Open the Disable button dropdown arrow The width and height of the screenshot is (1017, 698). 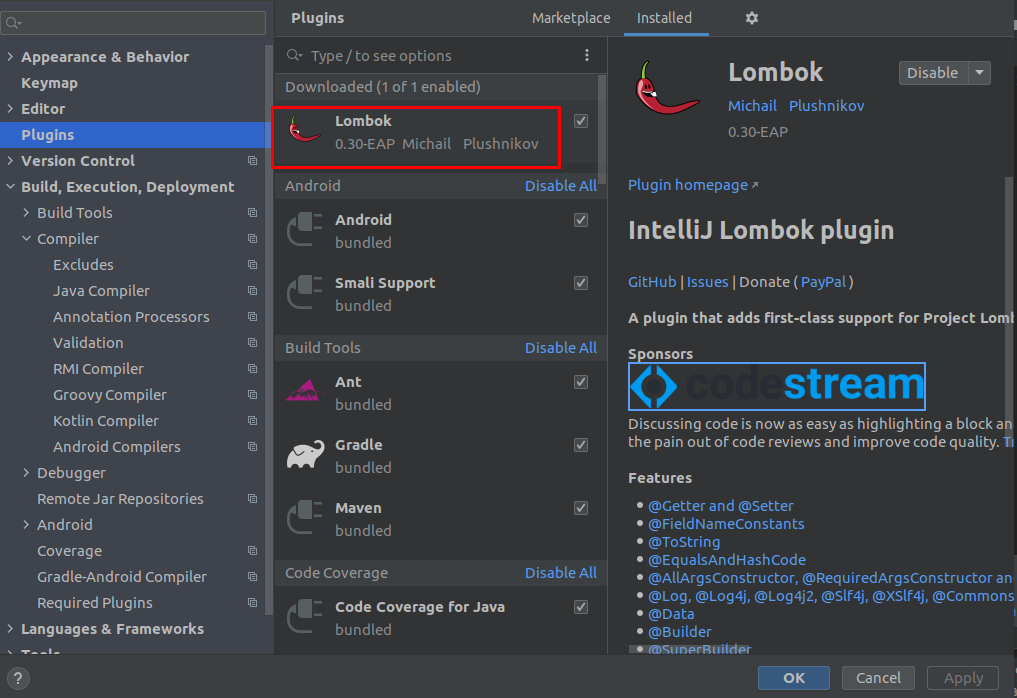980,73
